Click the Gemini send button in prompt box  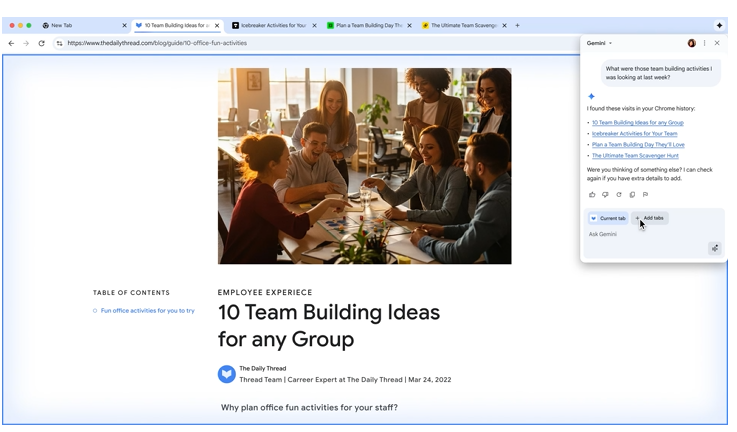click(x=714, y=248)
